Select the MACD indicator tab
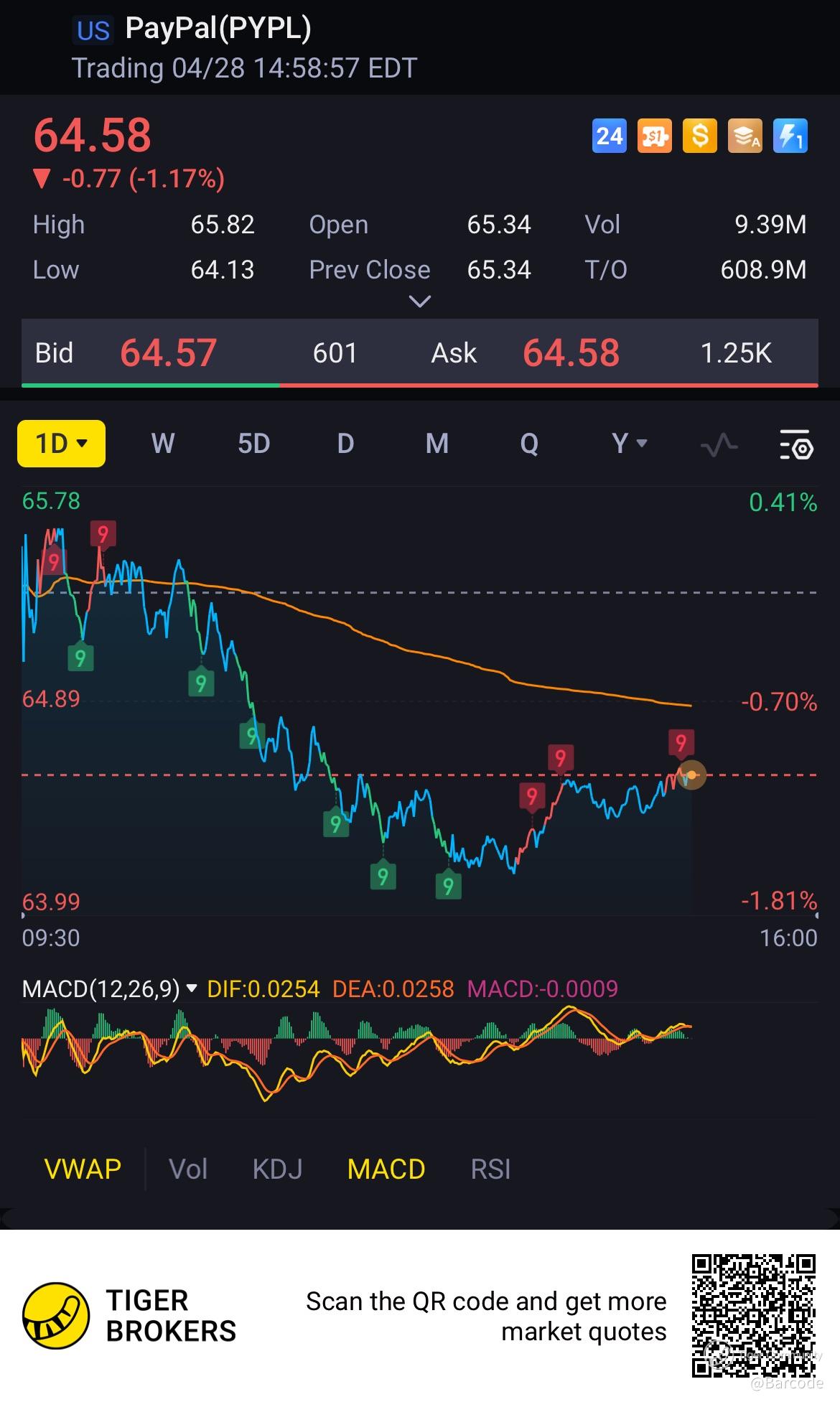840x1402 pixels. [x=386, y=1169]
